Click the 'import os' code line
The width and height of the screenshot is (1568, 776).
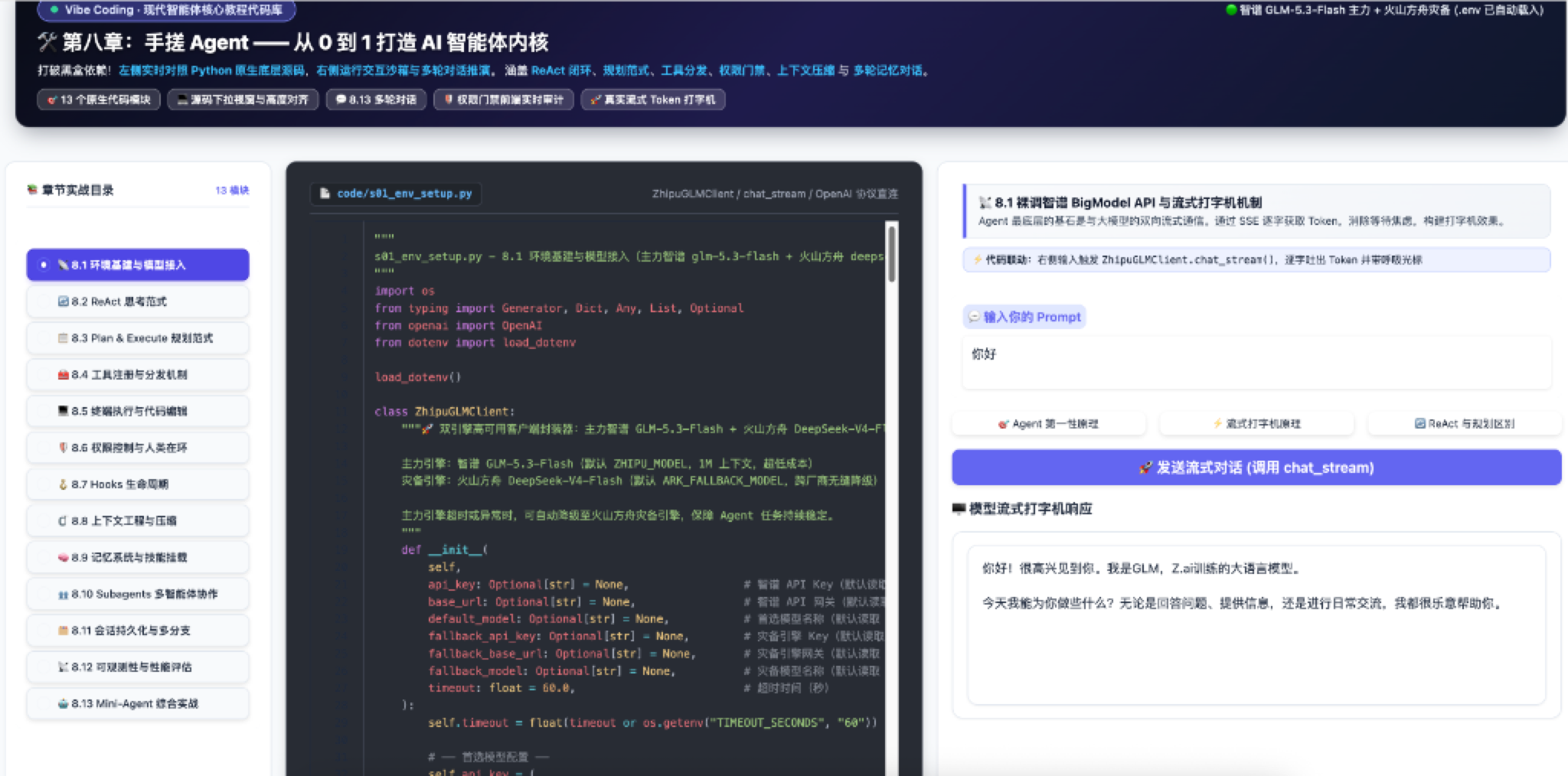tap(404, 291)
